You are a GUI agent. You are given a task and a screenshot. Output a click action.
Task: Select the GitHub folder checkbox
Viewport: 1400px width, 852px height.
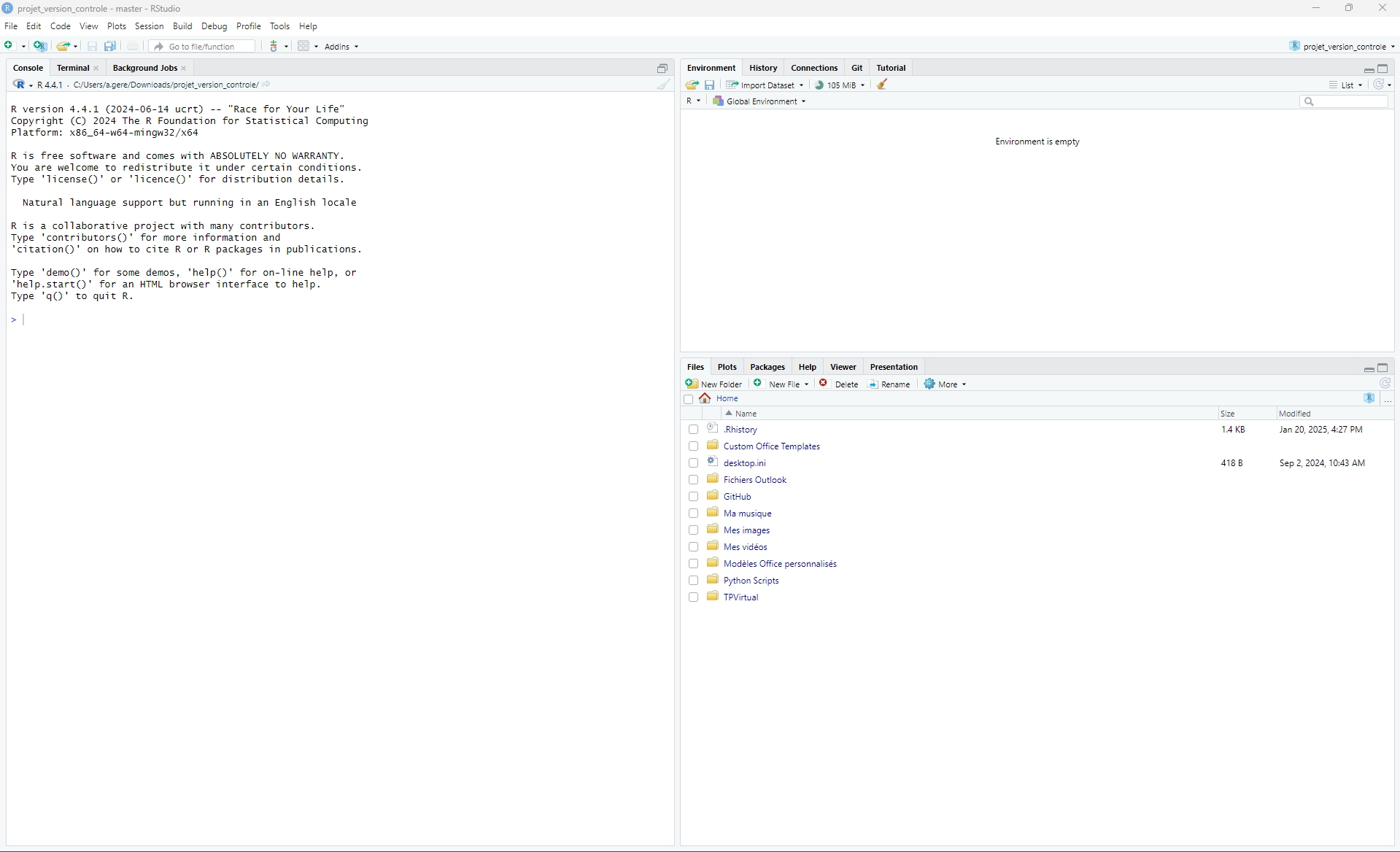693,497
